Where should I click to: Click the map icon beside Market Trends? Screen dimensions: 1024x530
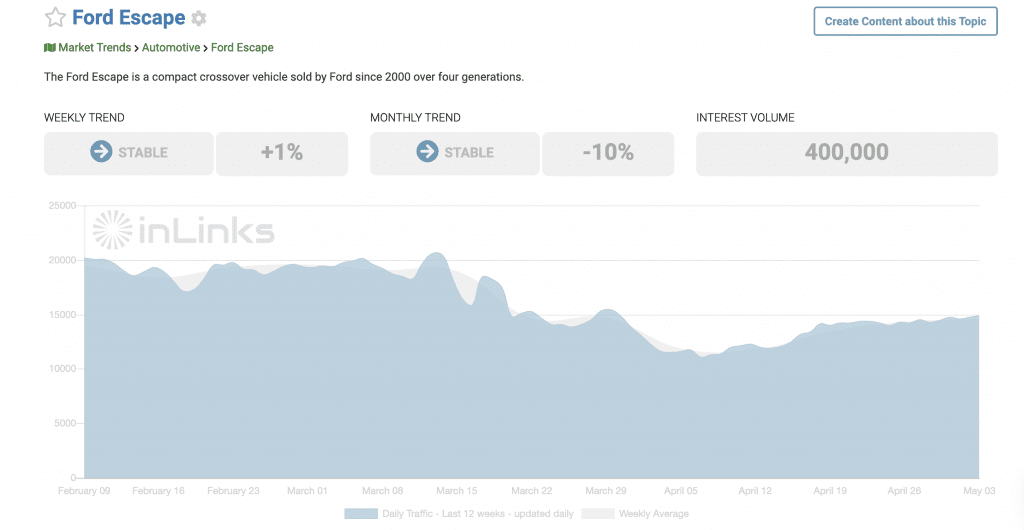click(50, 48)
